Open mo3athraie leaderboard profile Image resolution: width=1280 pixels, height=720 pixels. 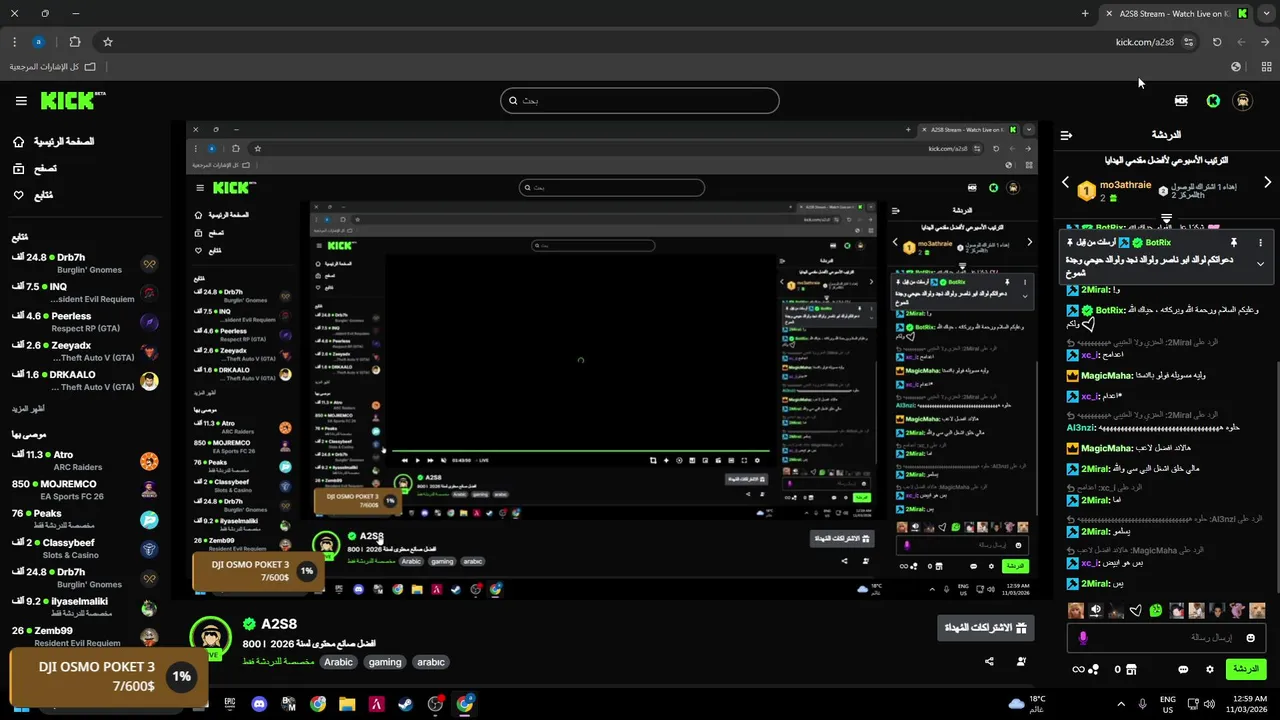coord(1126,186)
